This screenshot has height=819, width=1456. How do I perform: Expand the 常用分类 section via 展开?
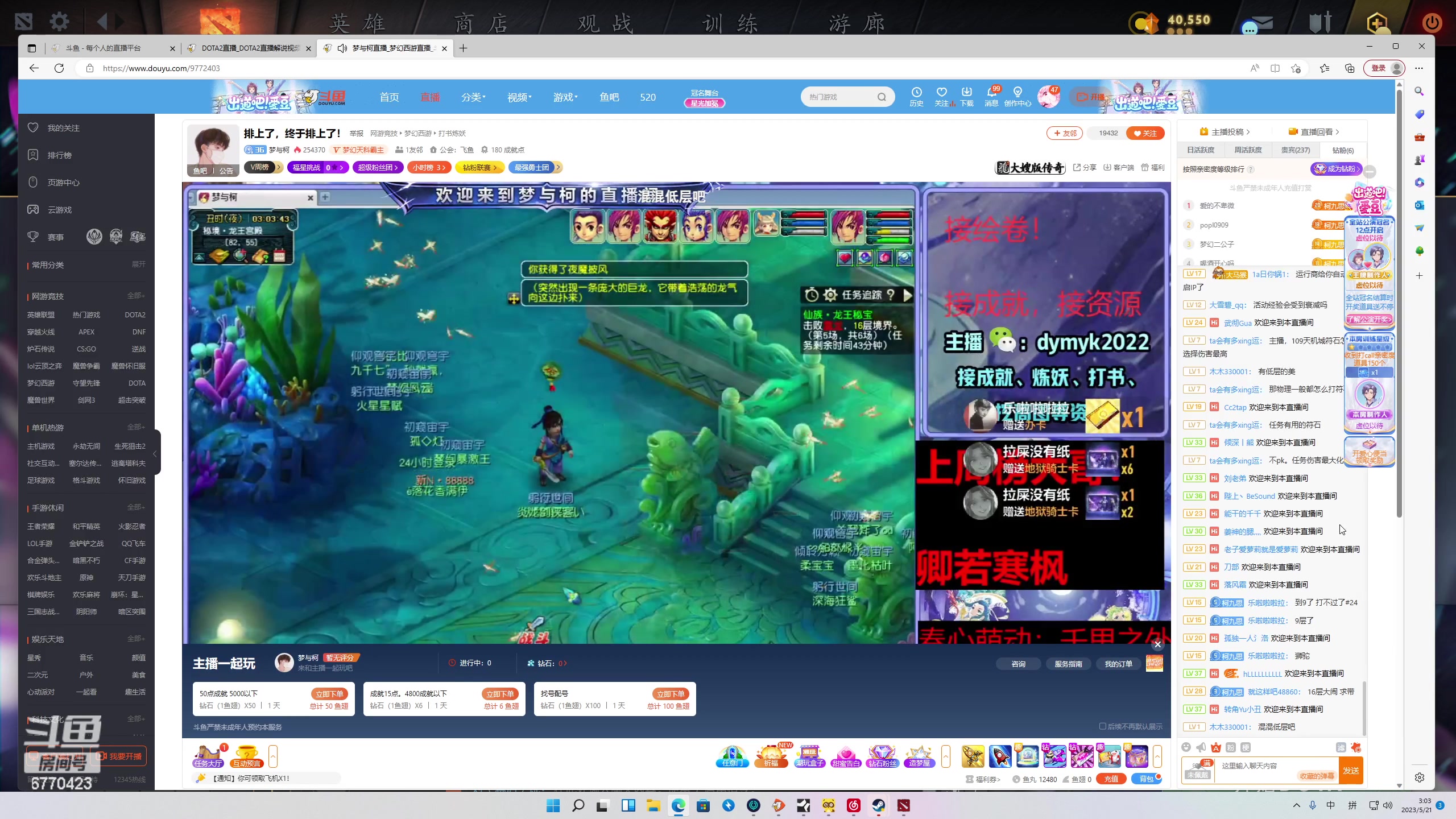pyautogui.click(x=138, y=264)
